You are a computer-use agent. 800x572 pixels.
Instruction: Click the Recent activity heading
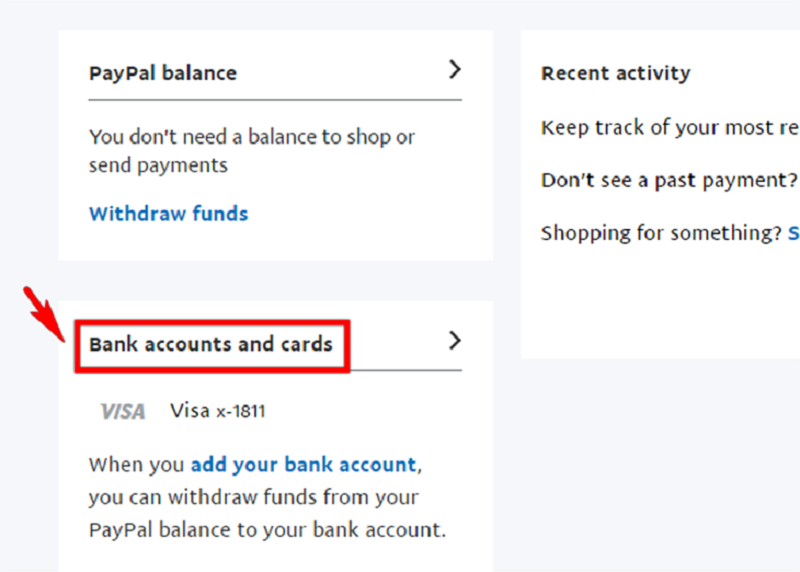pos(615,73)
